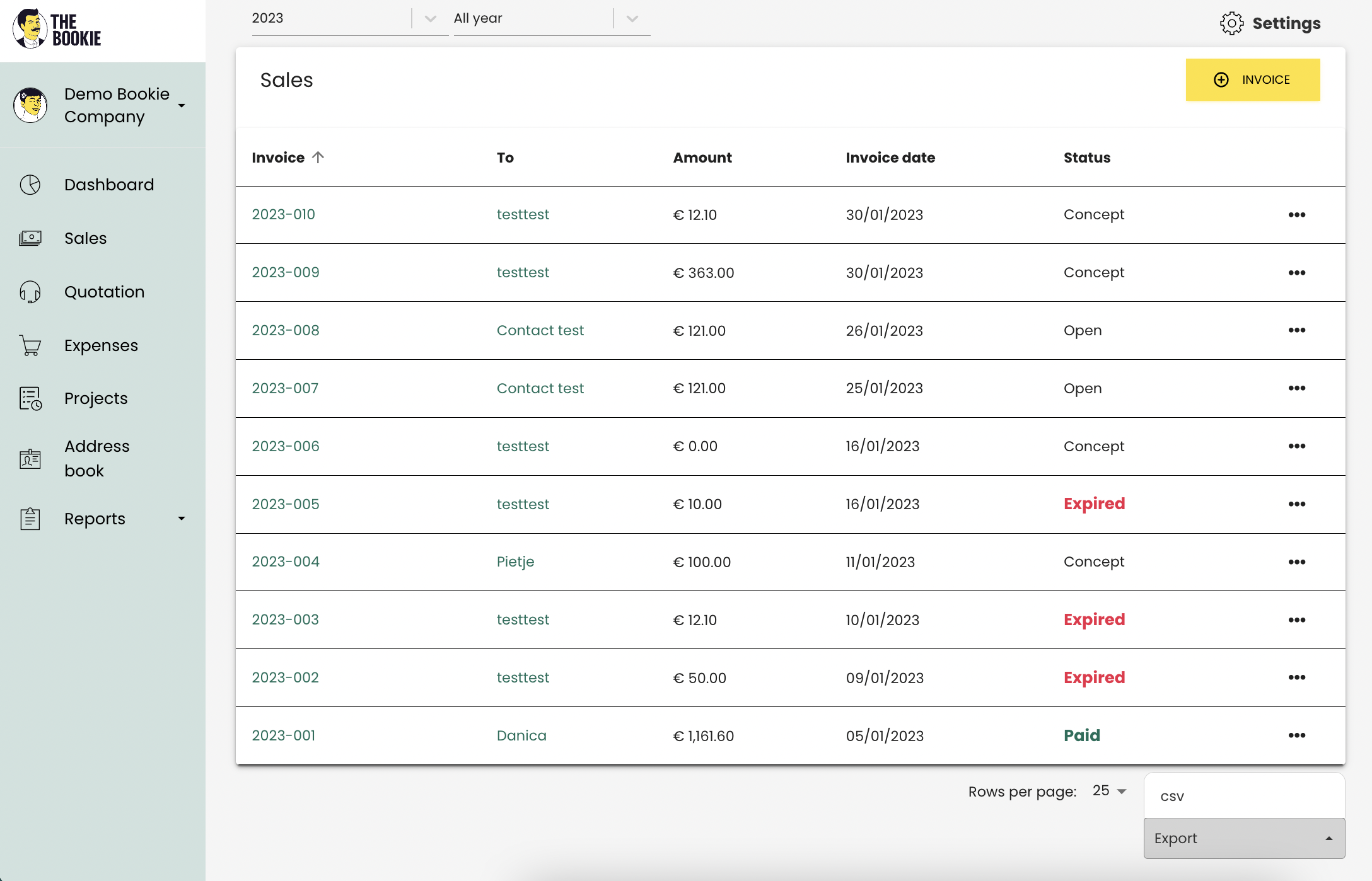This screenshot has height=881, width=1372.
Task: Expand the Reports menu item
Action: (x=182, y=519)
